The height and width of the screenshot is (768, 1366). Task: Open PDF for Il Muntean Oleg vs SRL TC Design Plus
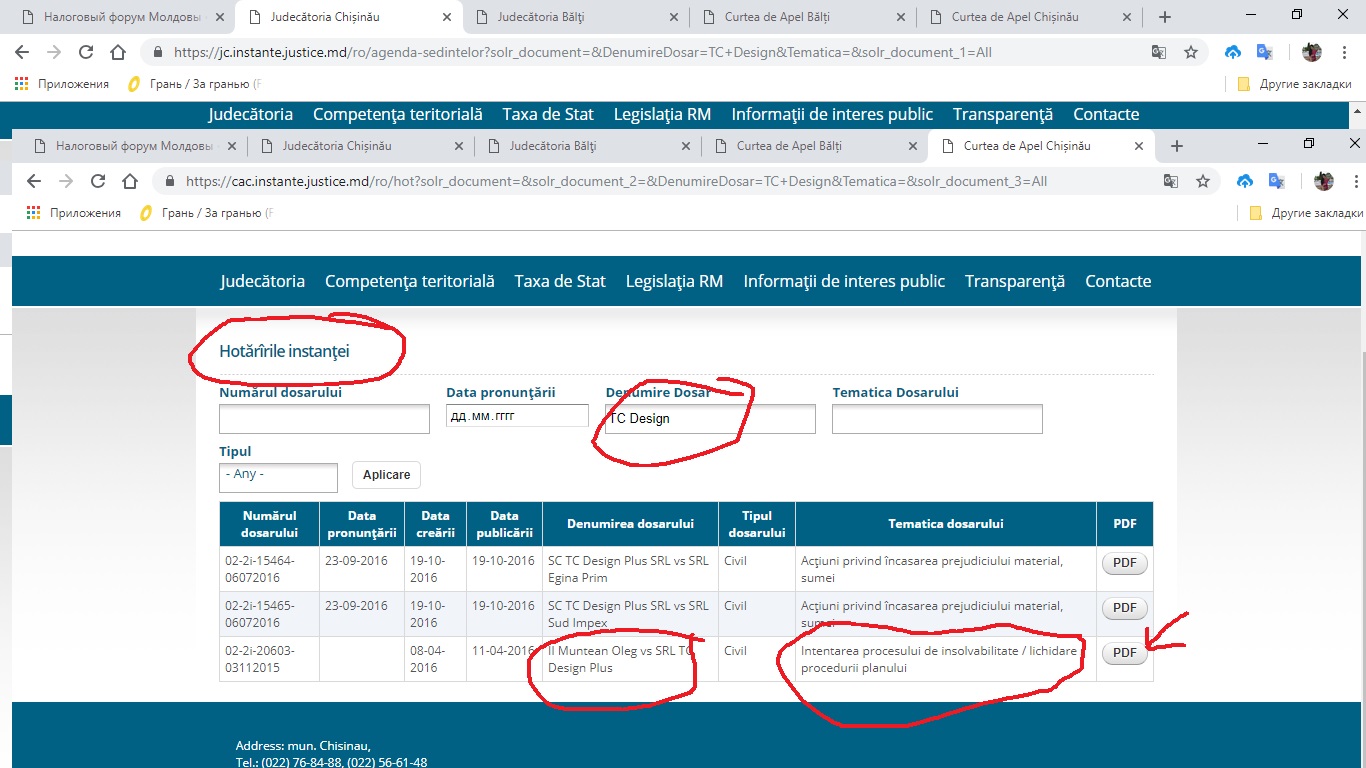(1124, 653)
